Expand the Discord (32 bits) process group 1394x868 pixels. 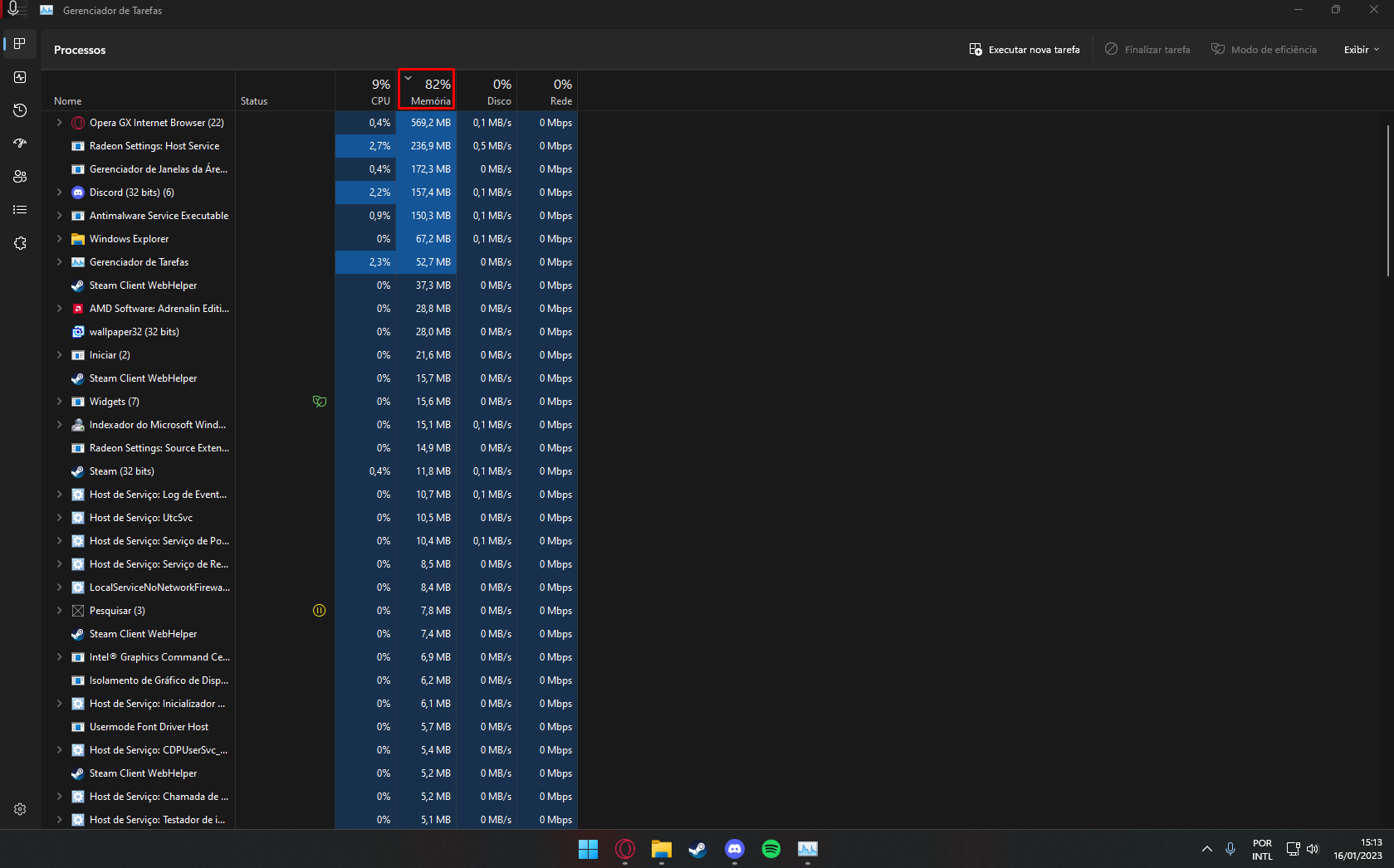[59, 193]
